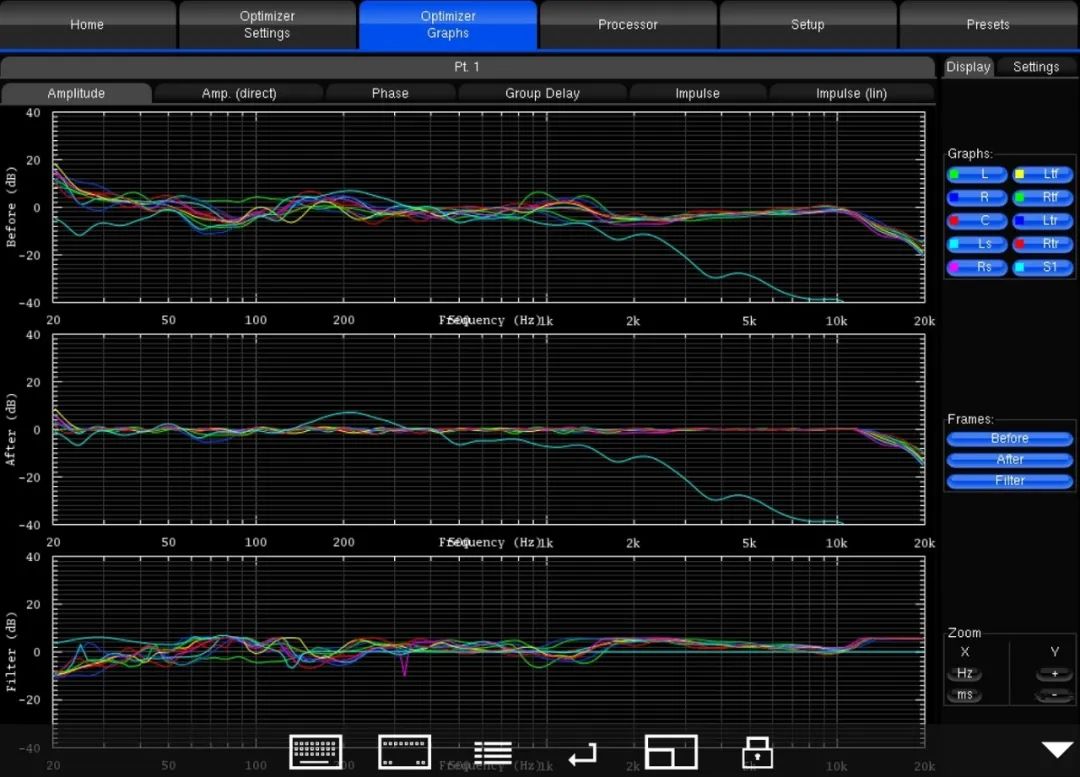Open the Group Delay tab

pyautogui.click(x=543, y=94)
